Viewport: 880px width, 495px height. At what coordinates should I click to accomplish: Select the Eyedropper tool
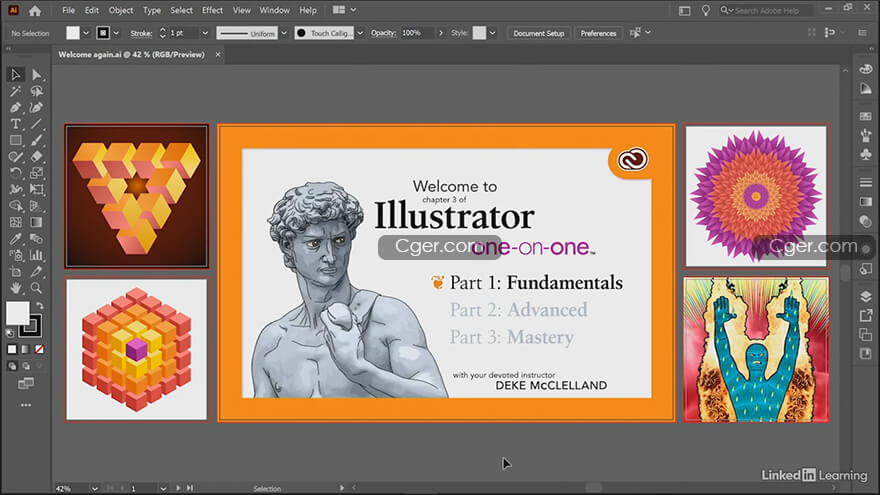point(16,239)
